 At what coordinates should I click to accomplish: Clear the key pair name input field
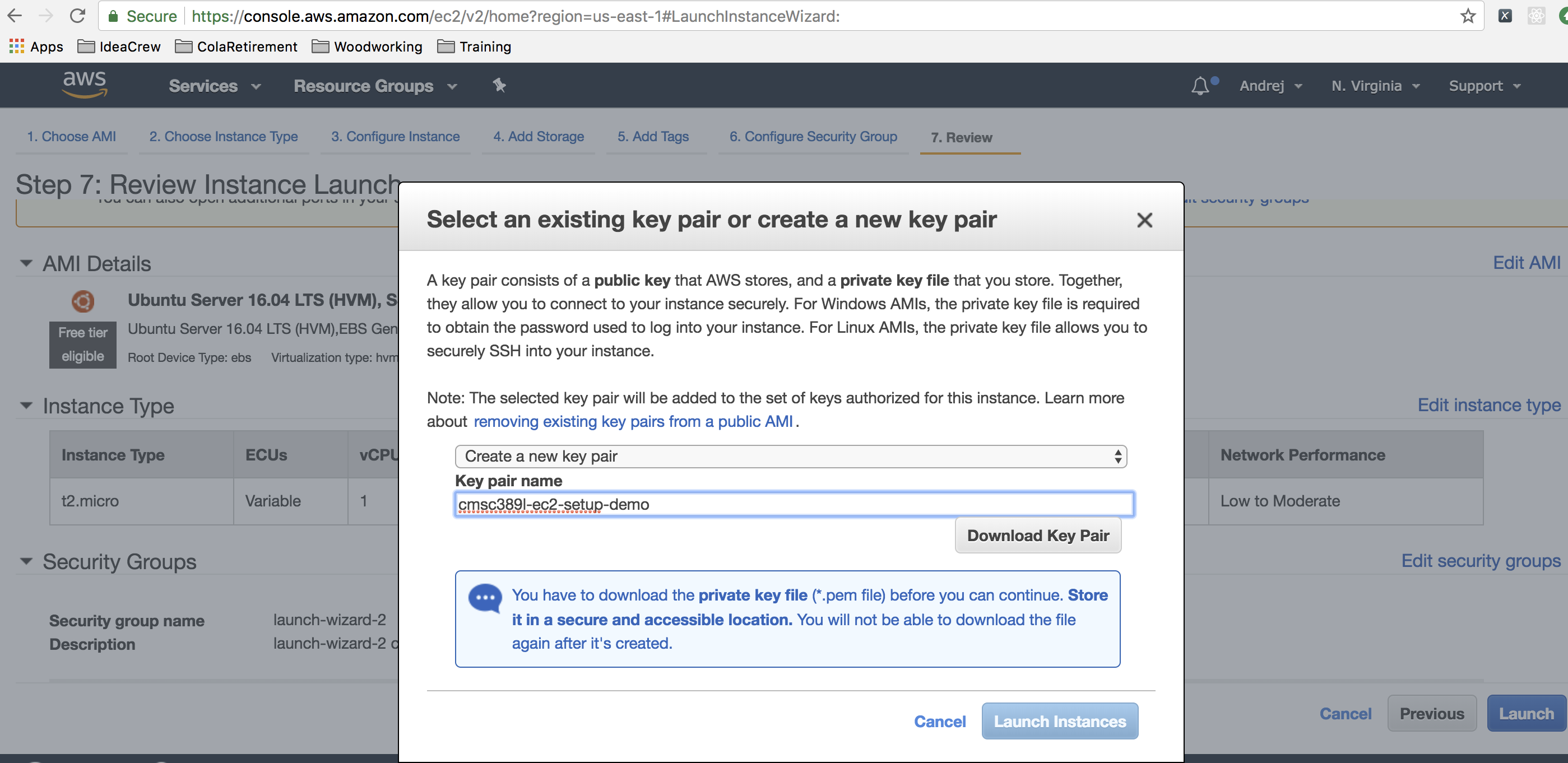pos(790,504)
